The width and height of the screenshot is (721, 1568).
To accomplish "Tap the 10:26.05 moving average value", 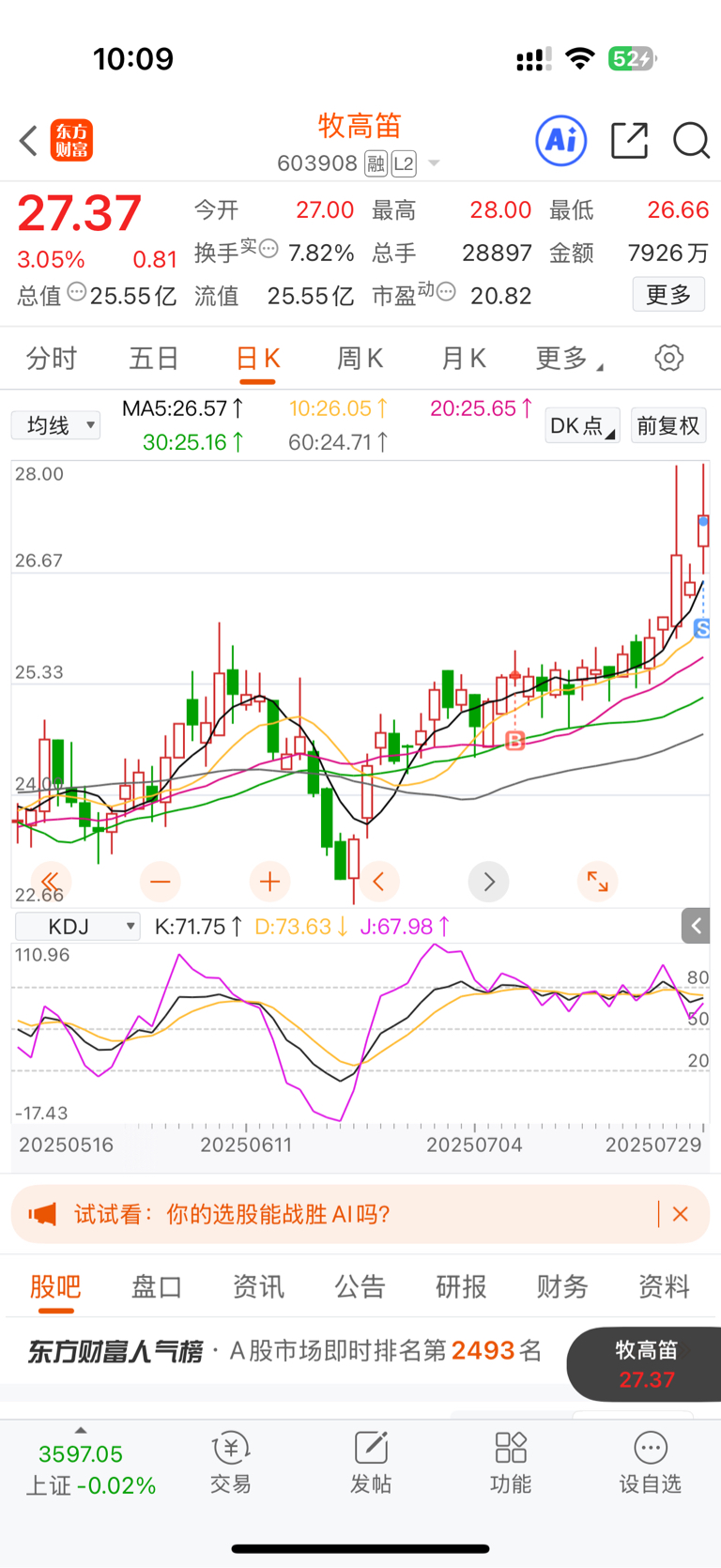I will (x=338, y=408).
